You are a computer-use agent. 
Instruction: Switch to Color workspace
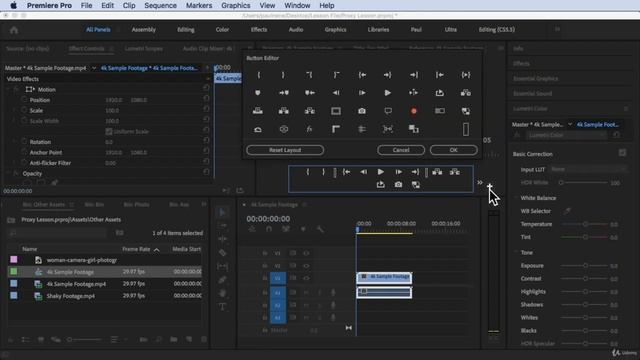pyautogui.click(x=222, y=30)
